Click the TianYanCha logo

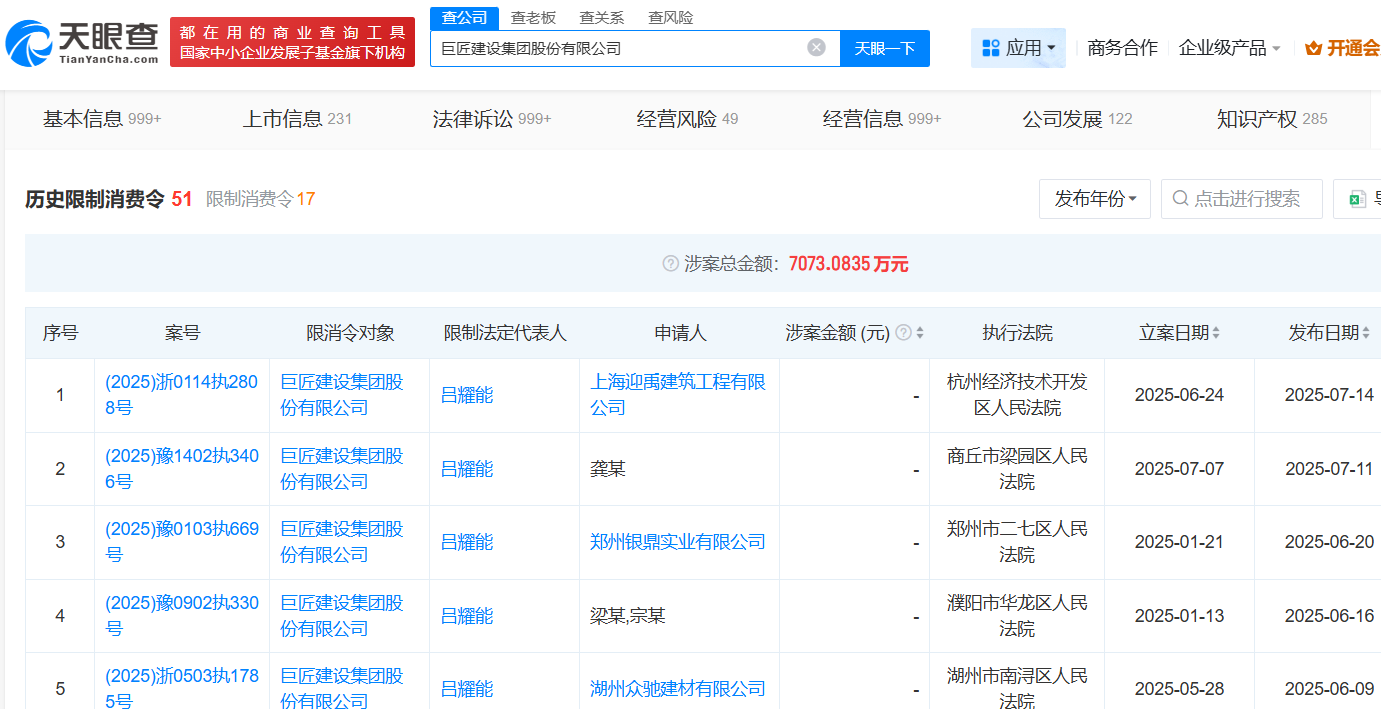[x=82, y=42]
